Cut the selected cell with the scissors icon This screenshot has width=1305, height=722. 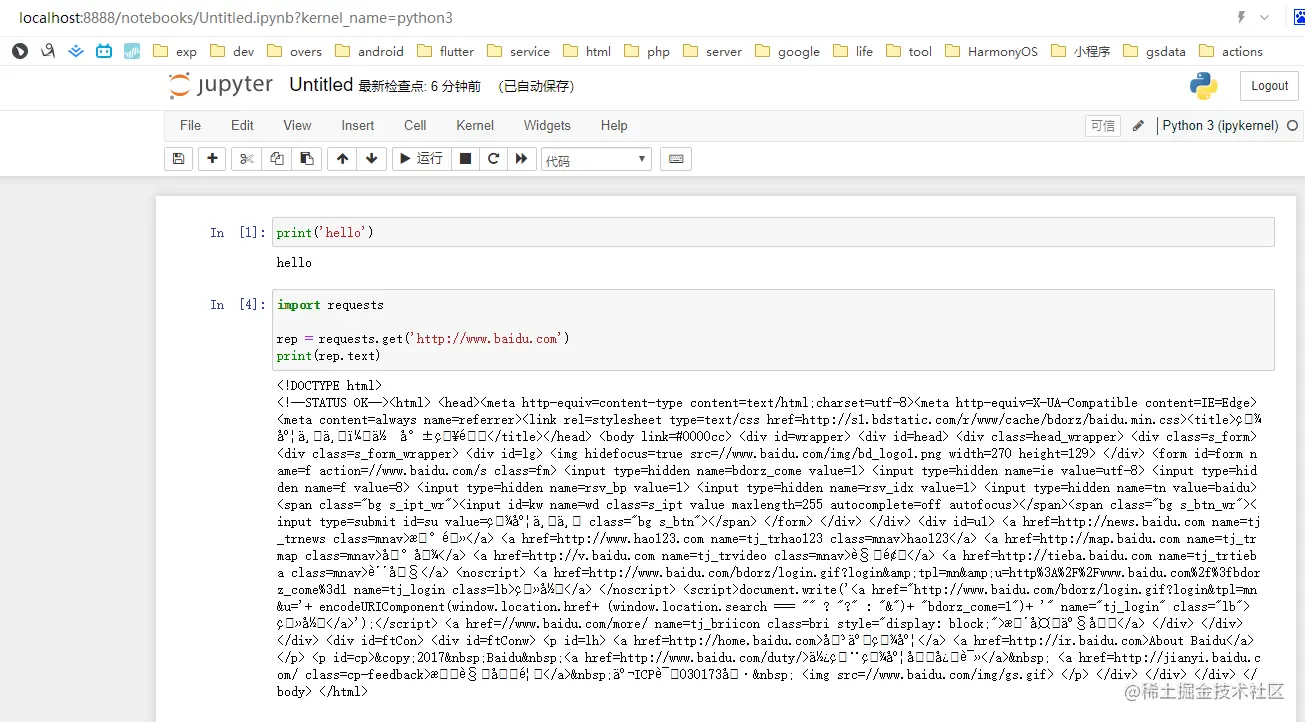click(247, 159)
